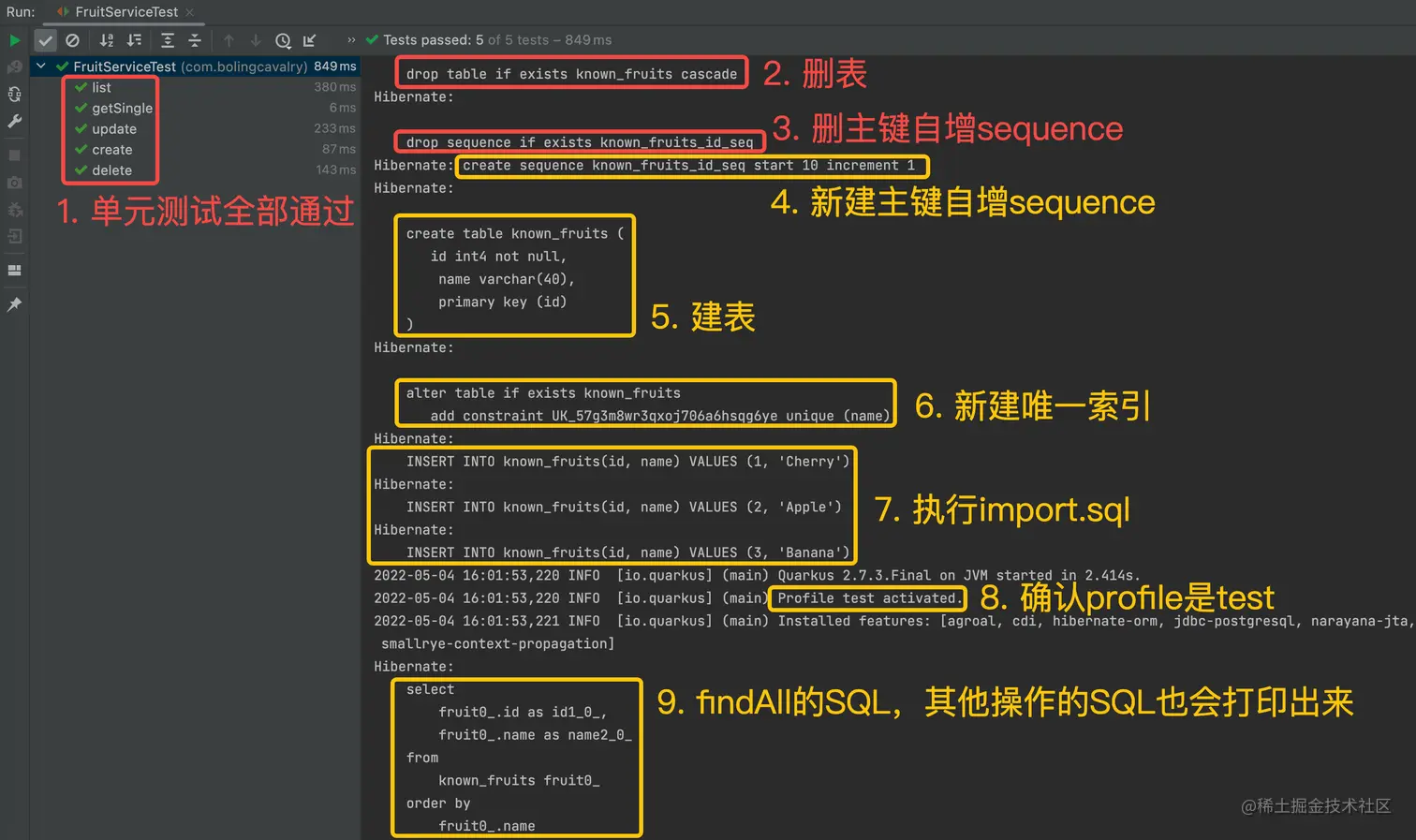Toggle Sort Alphabetically icon
The height and width of the screenshot is (840, 1416).
point(106,40)
